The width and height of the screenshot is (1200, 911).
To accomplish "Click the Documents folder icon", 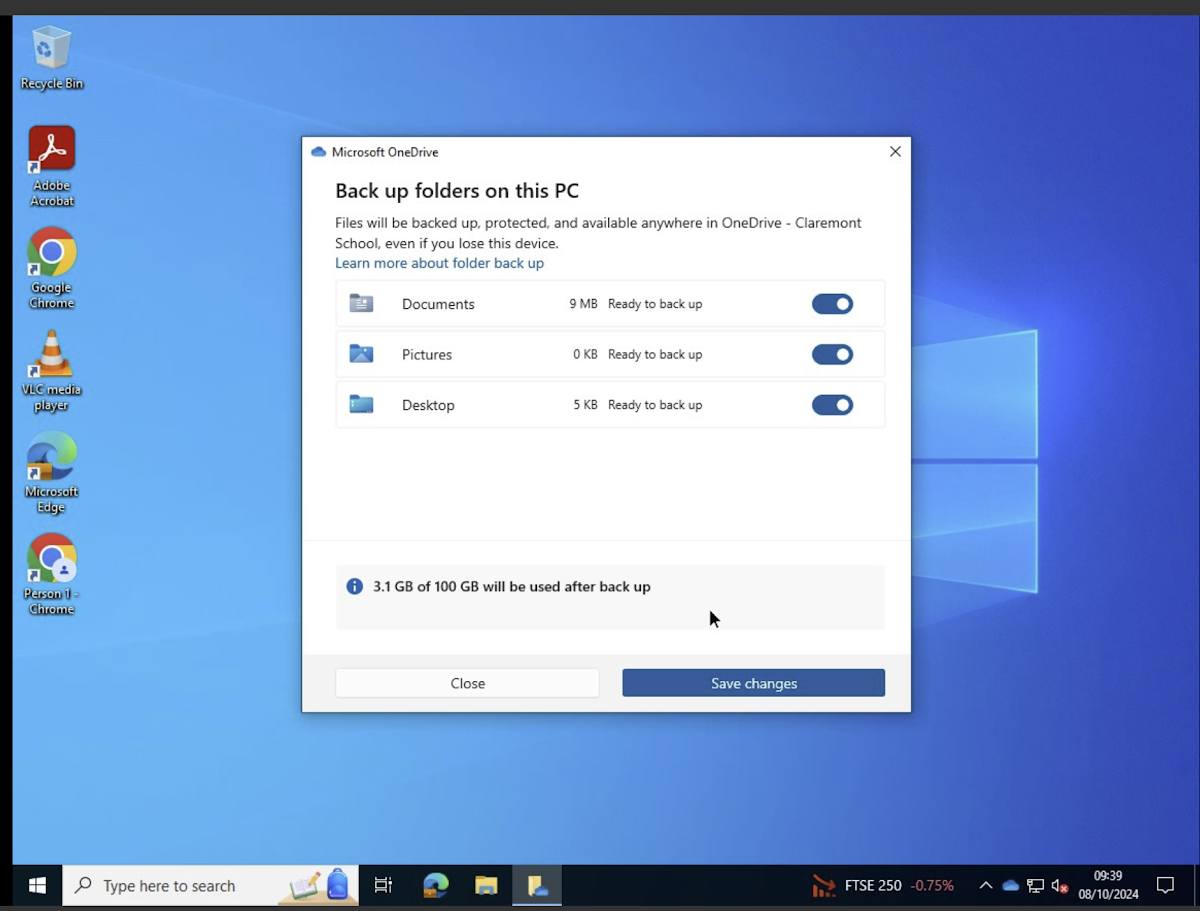I will coord(361,303).
